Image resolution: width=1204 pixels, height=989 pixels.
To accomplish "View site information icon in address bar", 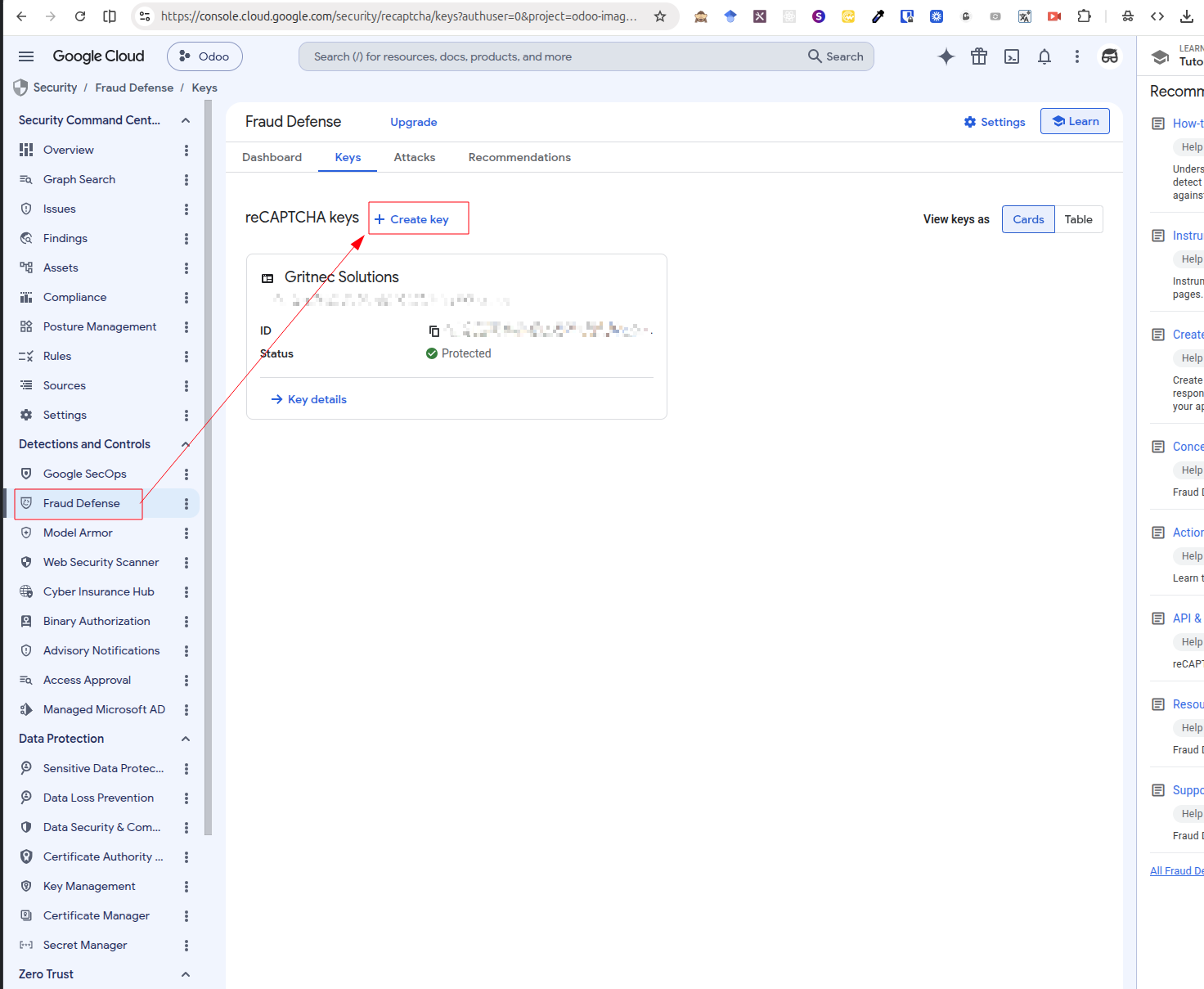I will [x=145, y=16].
